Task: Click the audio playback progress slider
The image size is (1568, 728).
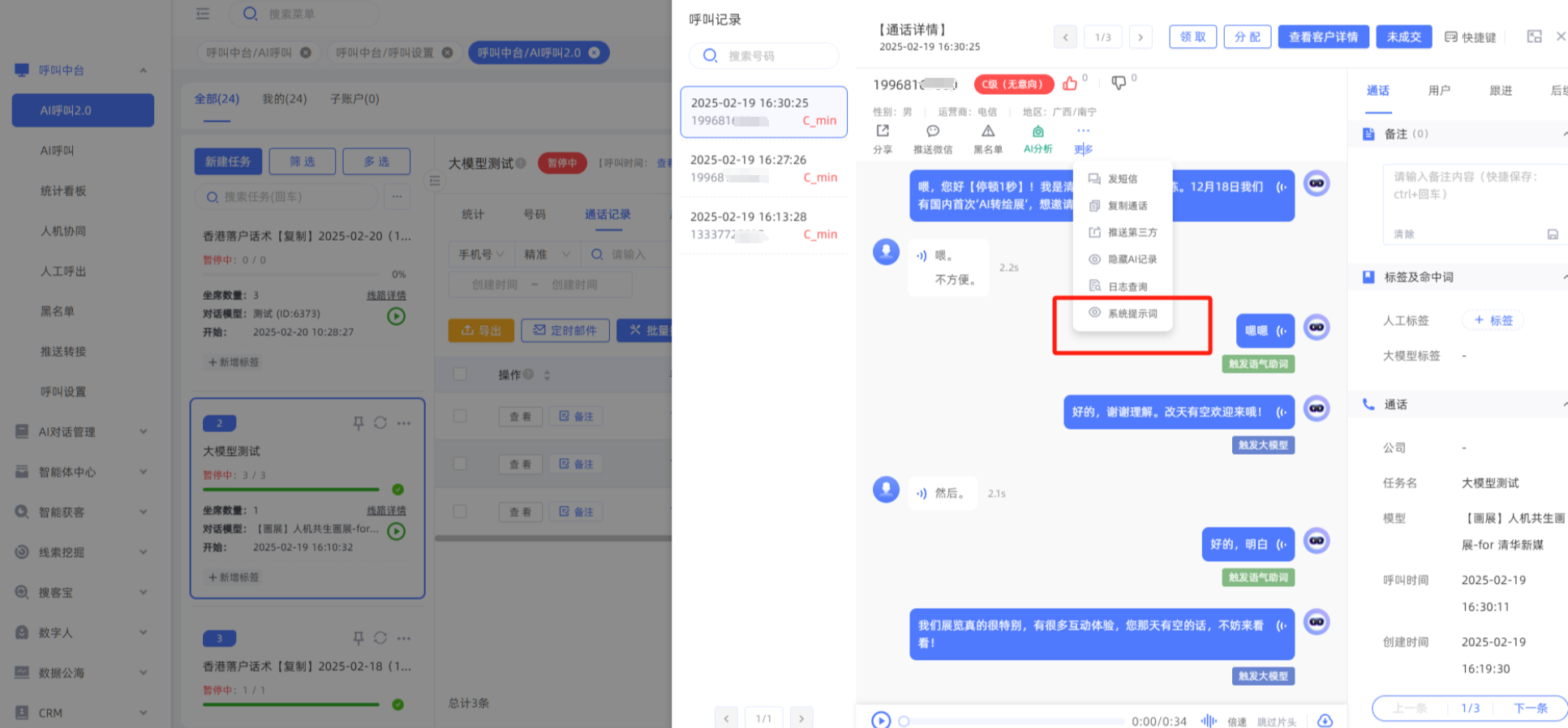Action: [1014, 721]
